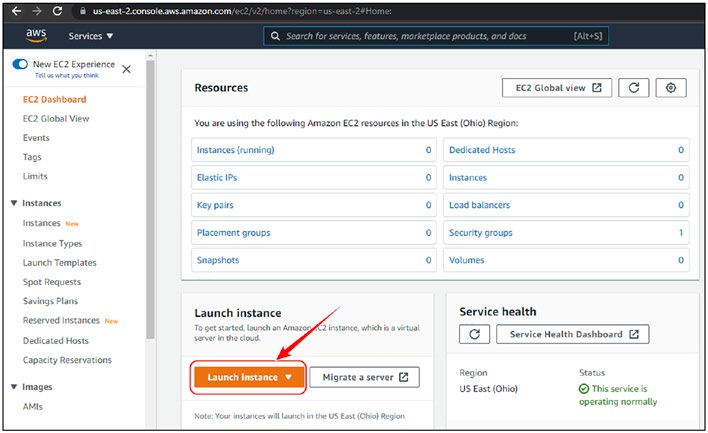The width and height of the screenshot is (708, 433).
Task: Click the browser address bar URL
Action: pyautogui.click(x=242, y=11)
